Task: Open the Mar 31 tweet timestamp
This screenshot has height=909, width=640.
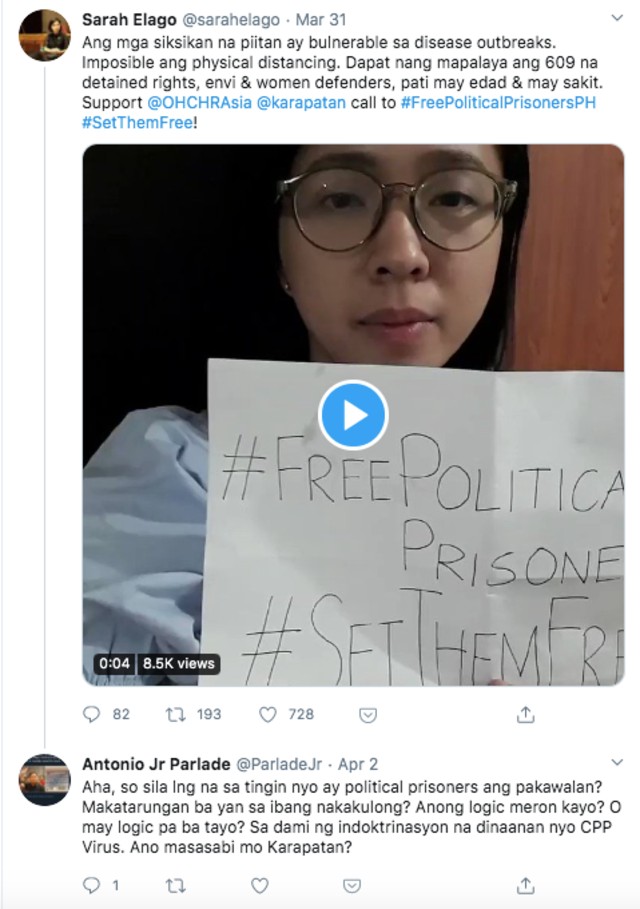Action: 321,20
